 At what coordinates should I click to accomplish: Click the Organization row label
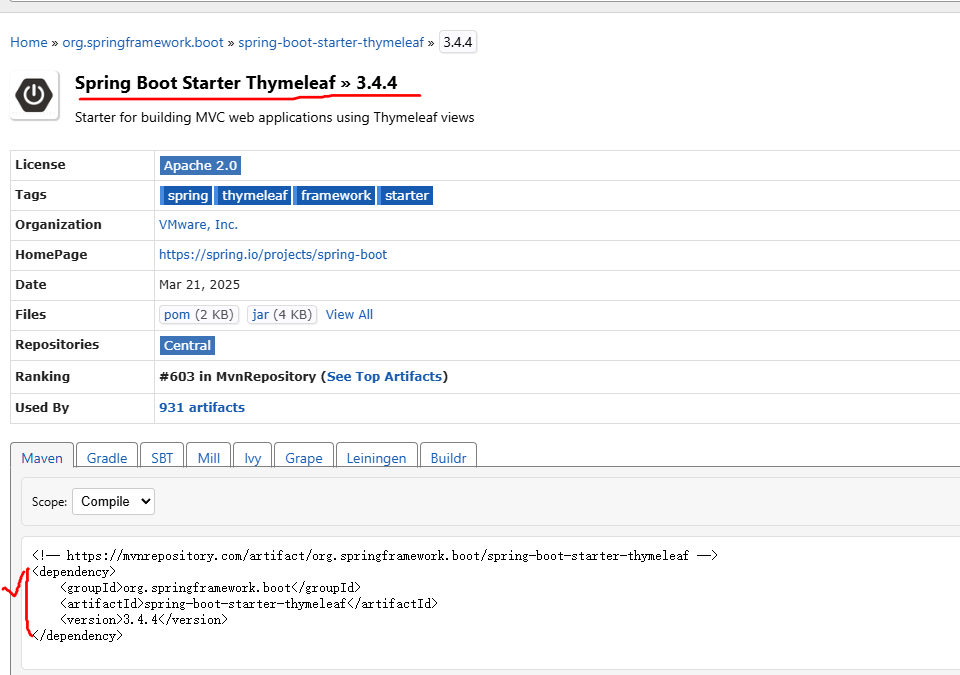pos(58,225)
